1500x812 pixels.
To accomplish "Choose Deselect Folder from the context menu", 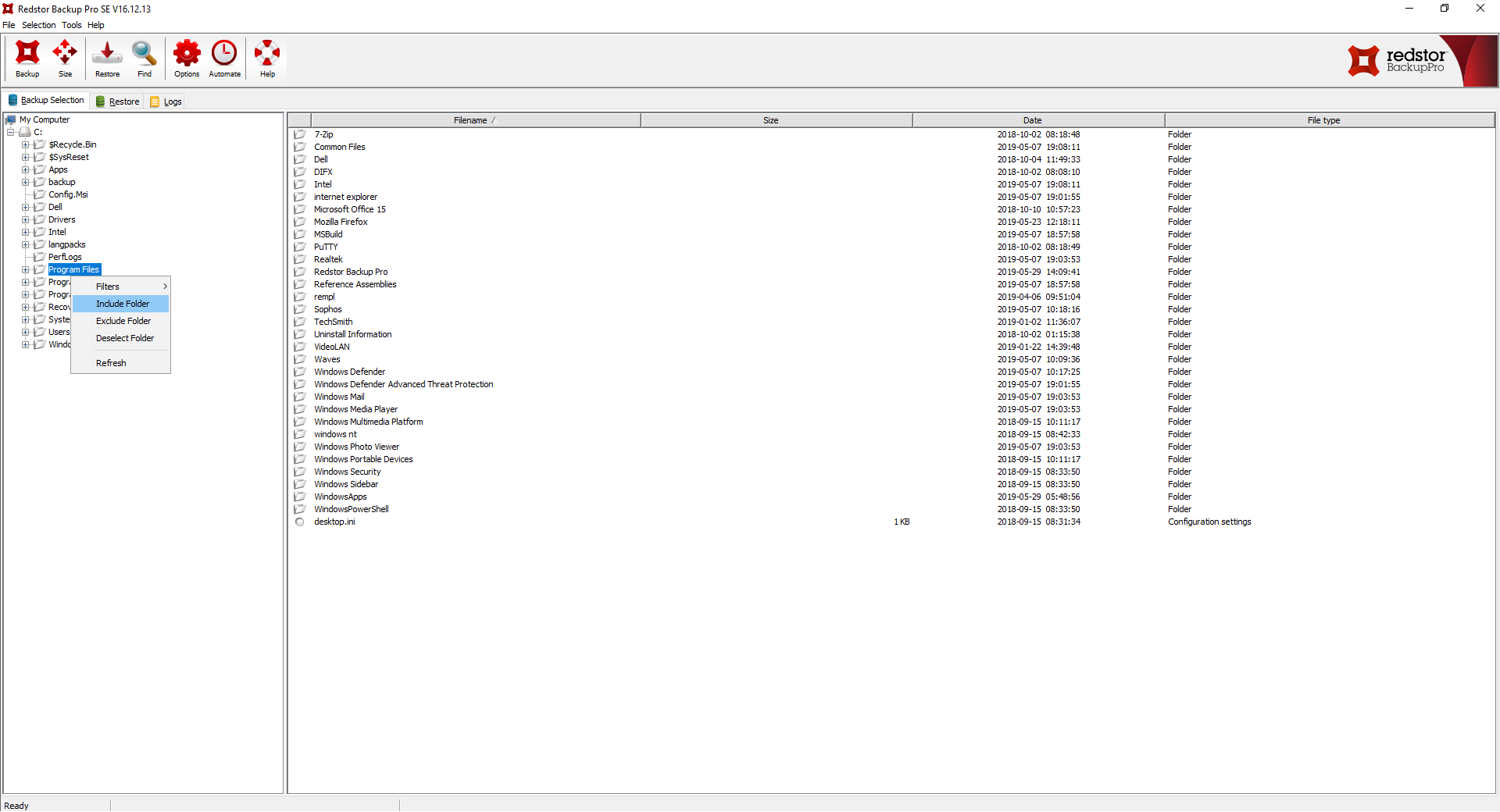I will 121,338.
